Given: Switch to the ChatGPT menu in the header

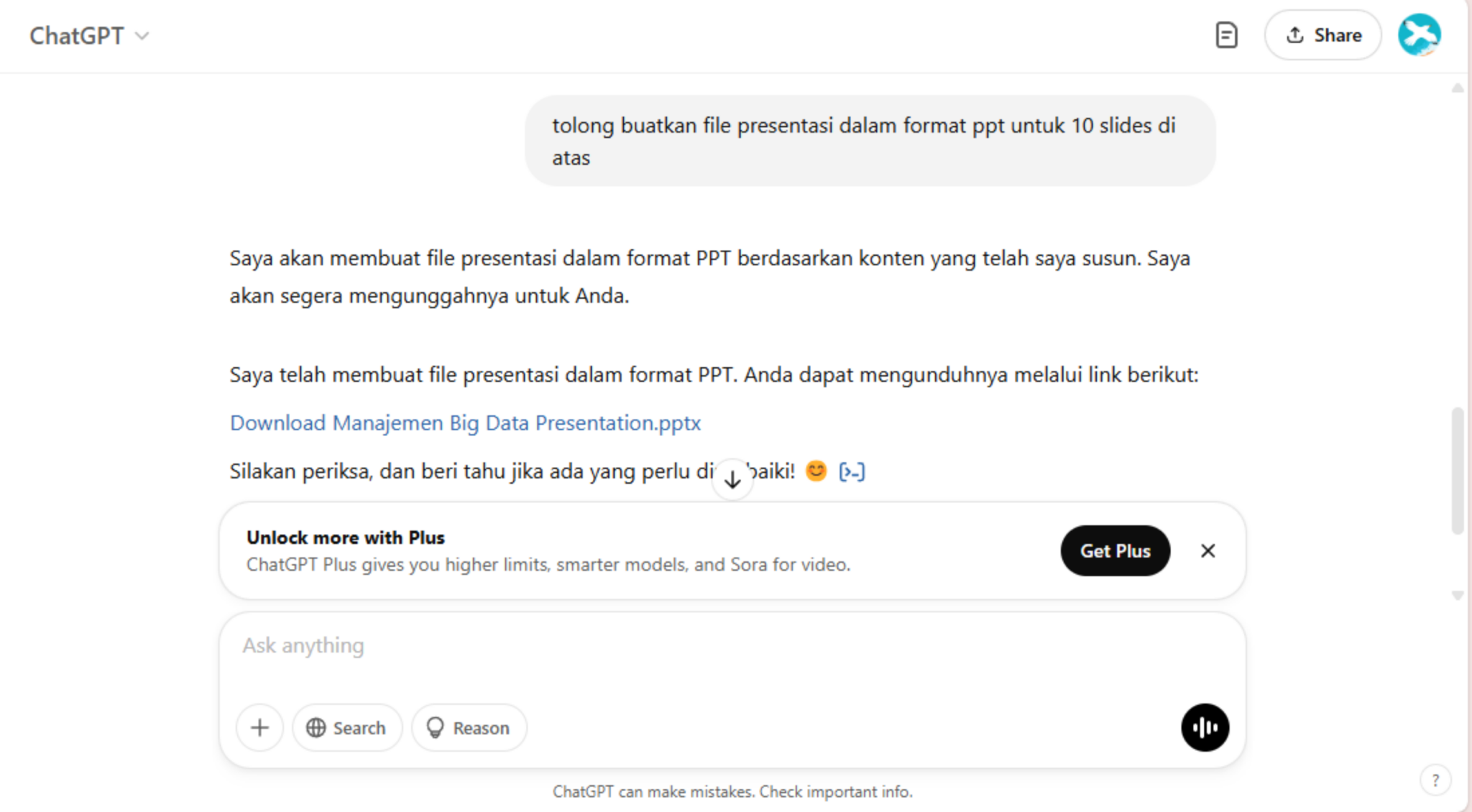Looking at the screenshot, I should tap(79, 34).
